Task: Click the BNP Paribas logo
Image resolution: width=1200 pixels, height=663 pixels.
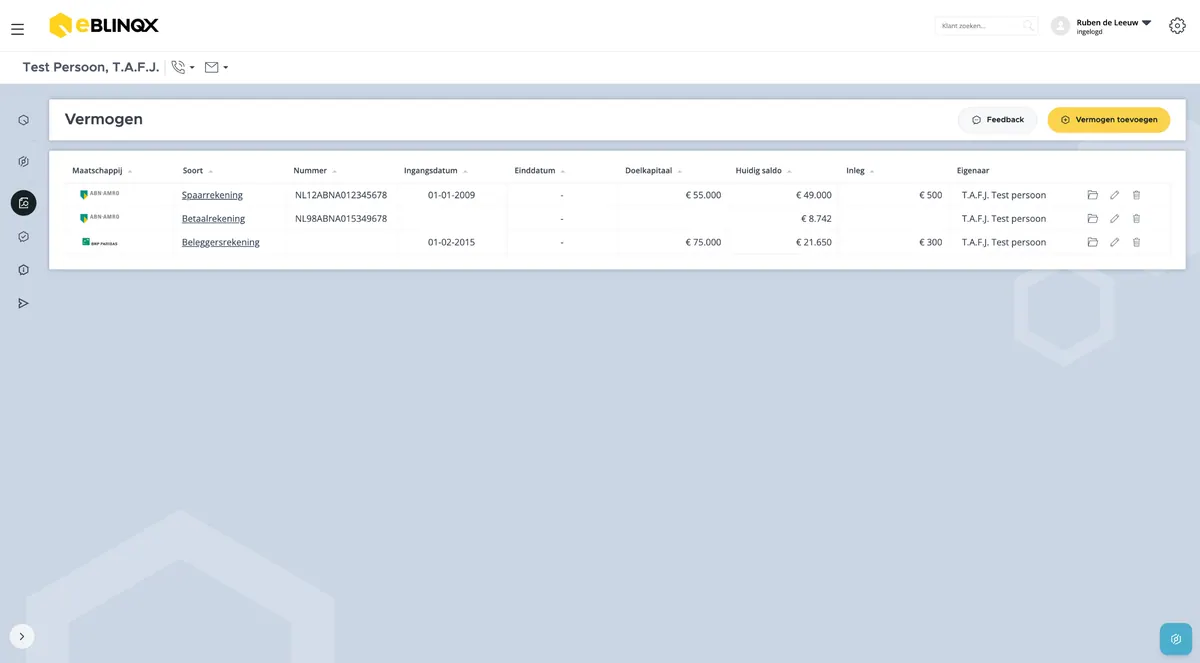Action: 99,242
